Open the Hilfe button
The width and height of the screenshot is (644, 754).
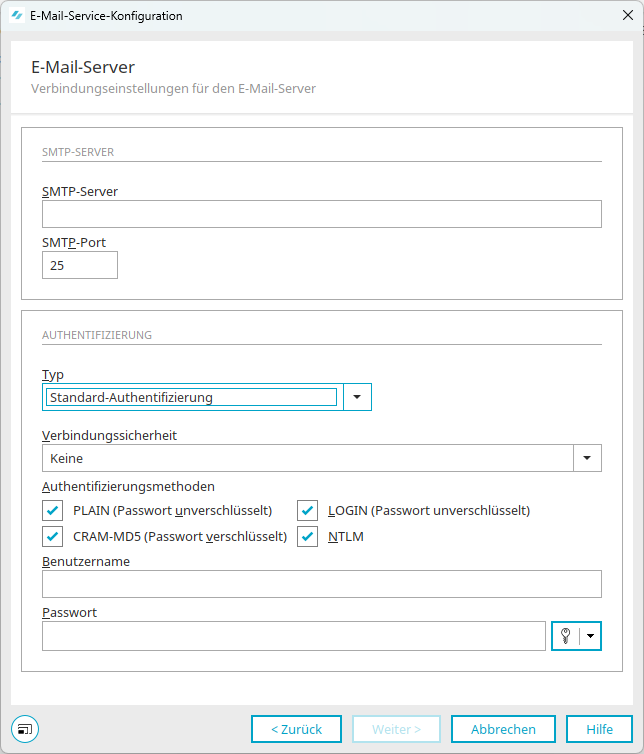pos(599,729)
